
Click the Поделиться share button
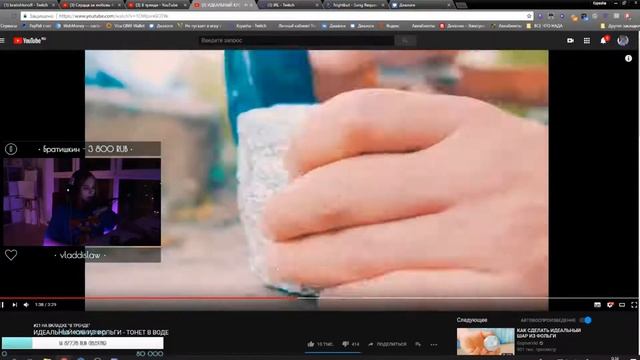387,344
